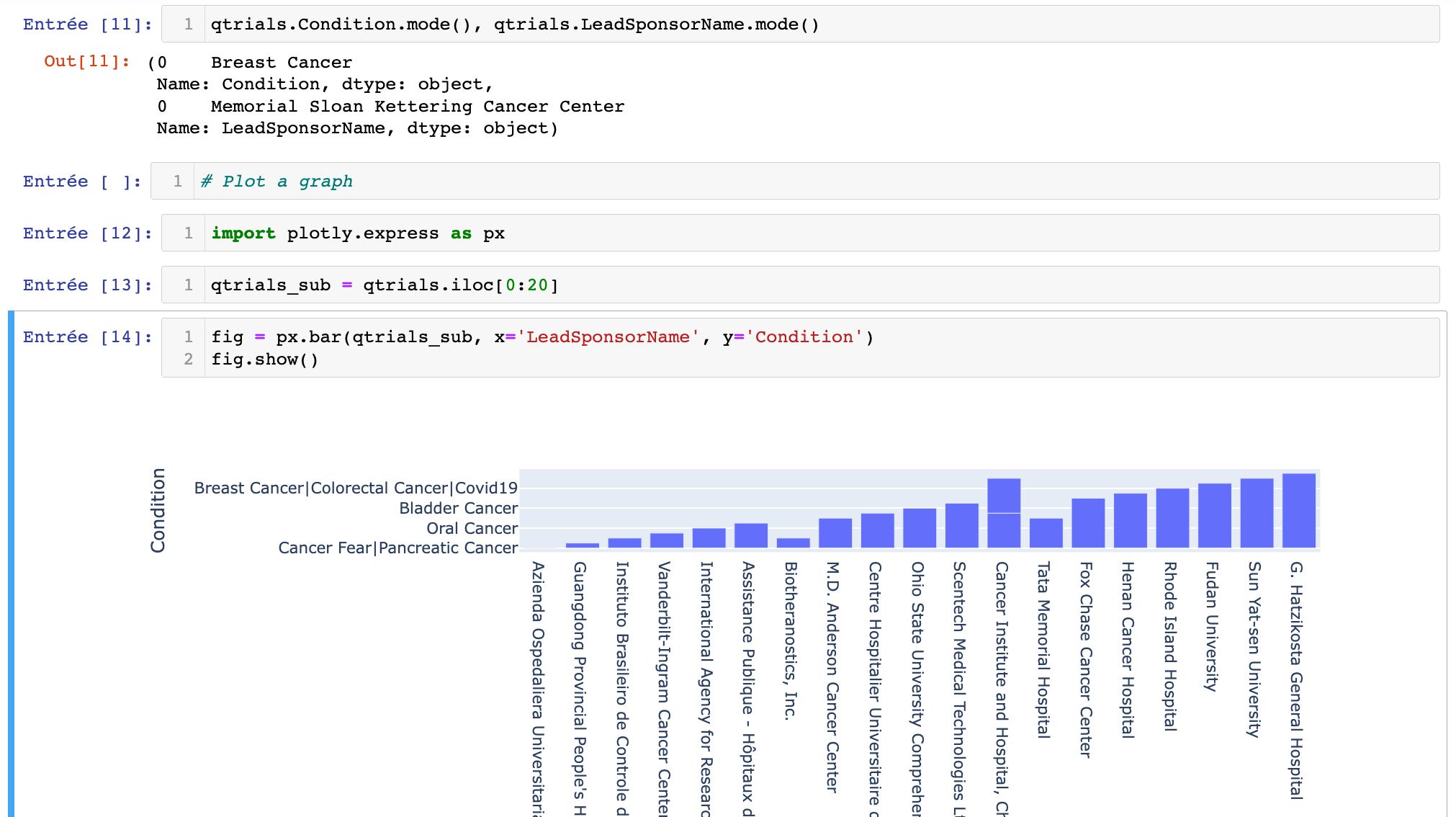Image resolution: width=1456 pixels, height=817 pixels.
Task: Click the fig.show() code line
Action: pos(264,359)
